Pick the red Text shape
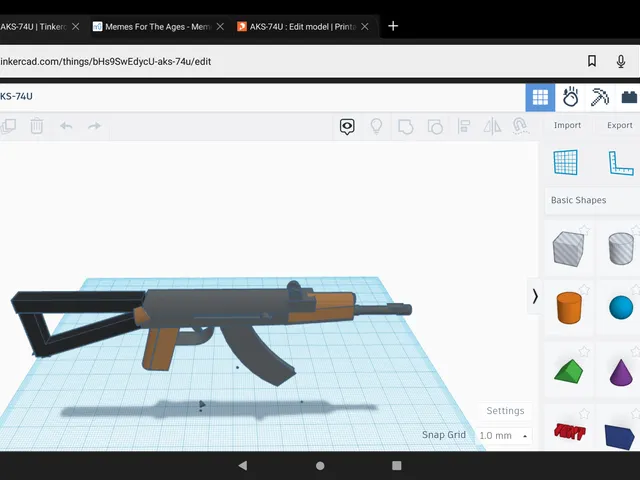The width and height of the screenshot is (640, 480). click(569, 431)
